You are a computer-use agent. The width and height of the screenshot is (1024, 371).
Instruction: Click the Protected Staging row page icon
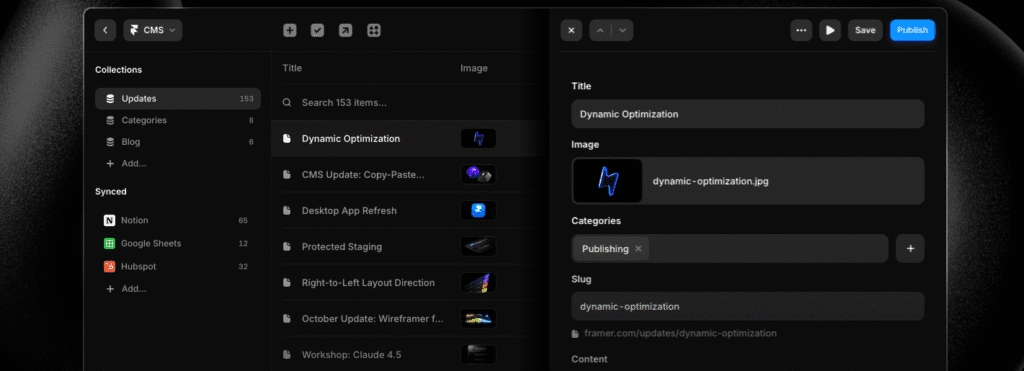[286, 246]
